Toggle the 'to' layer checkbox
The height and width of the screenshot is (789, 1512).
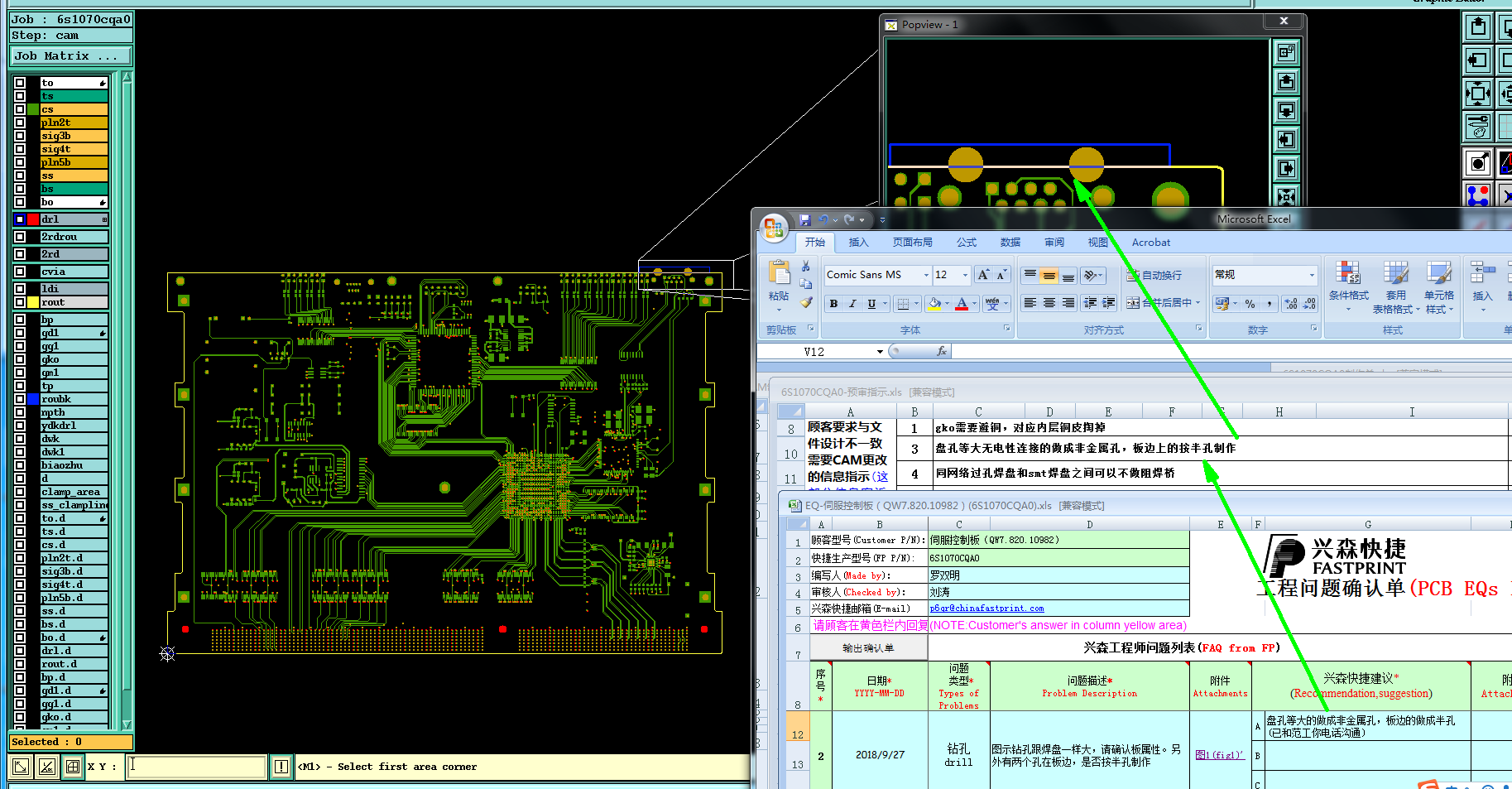pos(20,83)
